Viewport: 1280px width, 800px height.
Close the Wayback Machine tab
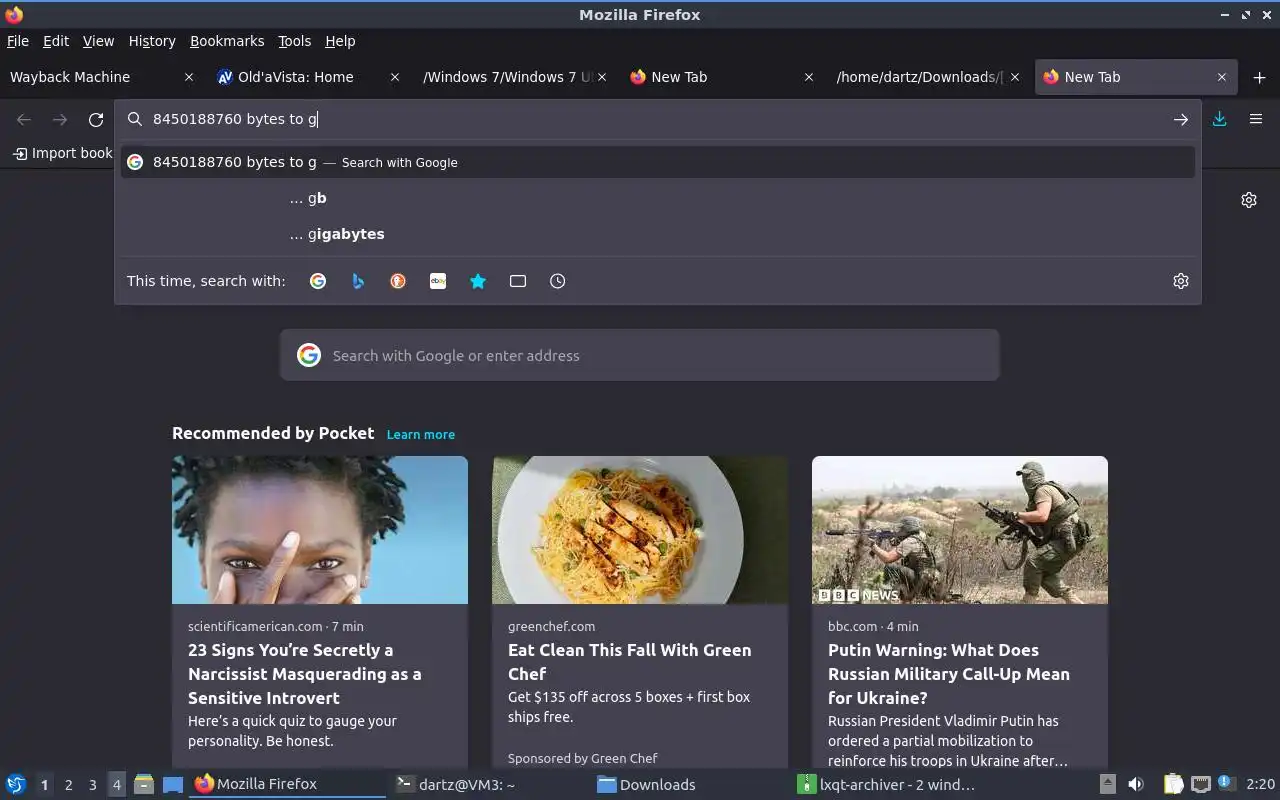[189, 77]
